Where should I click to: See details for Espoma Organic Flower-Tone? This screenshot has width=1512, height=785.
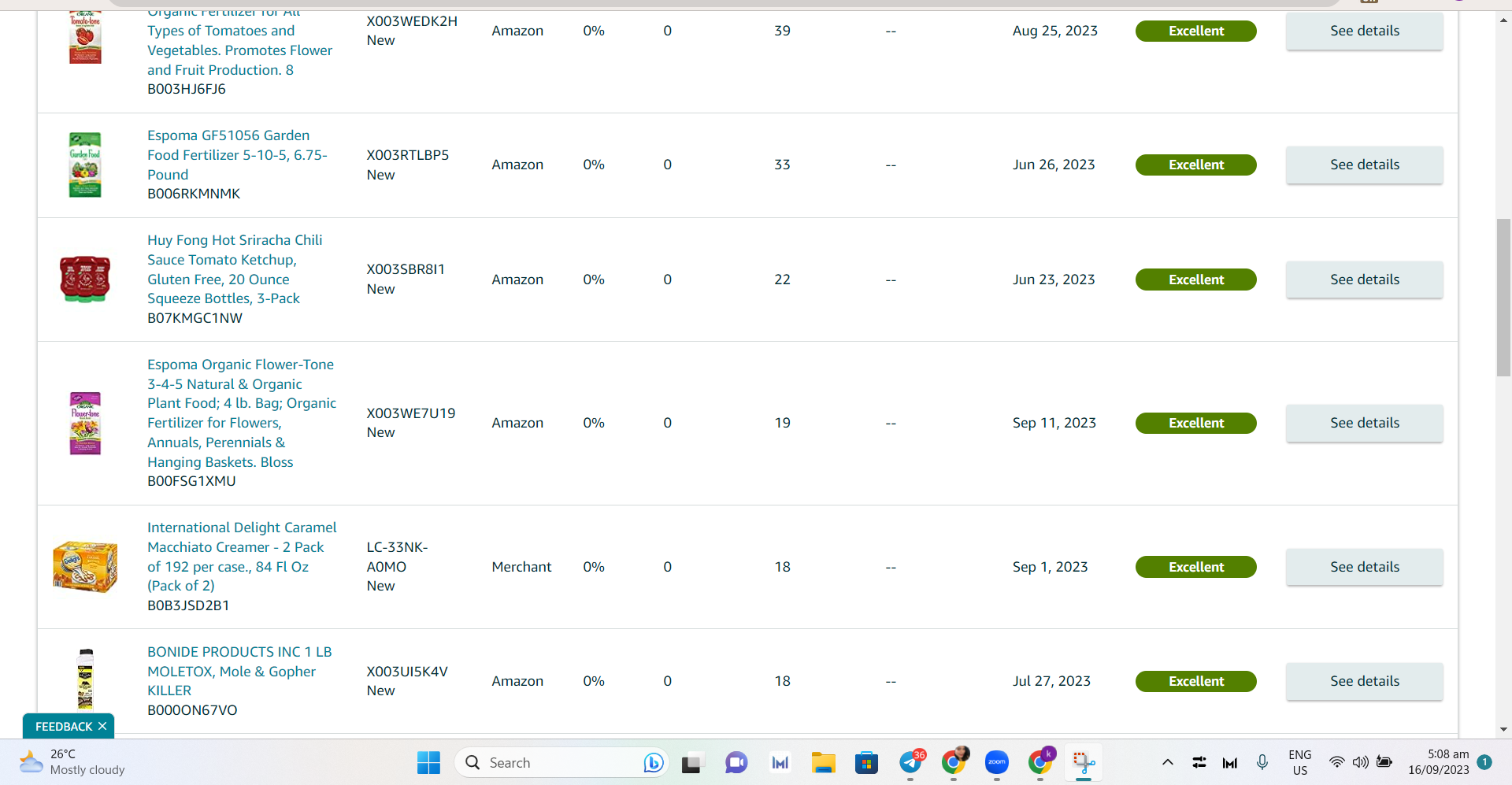(1365, 423)
